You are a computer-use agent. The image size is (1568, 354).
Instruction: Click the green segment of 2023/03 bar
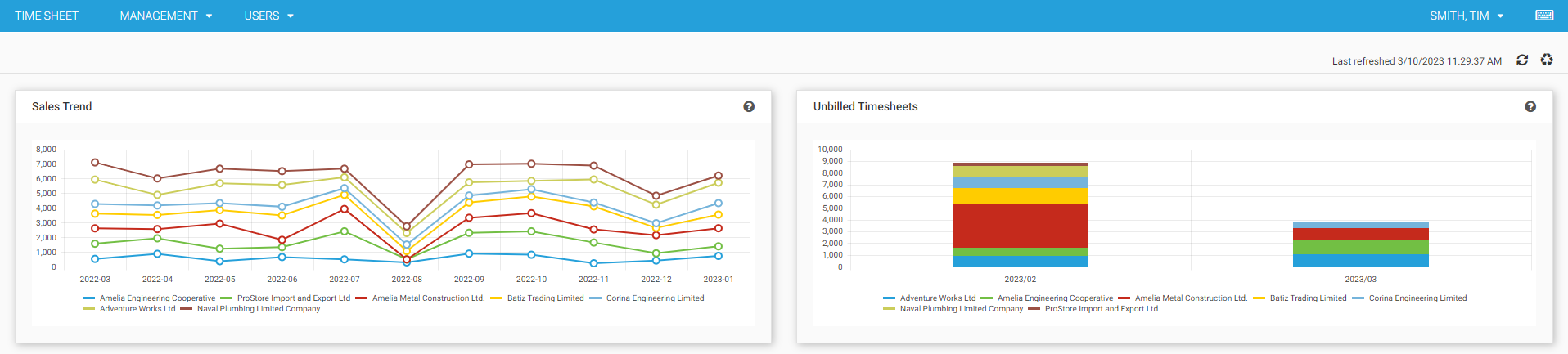[x=1361, y=247]
